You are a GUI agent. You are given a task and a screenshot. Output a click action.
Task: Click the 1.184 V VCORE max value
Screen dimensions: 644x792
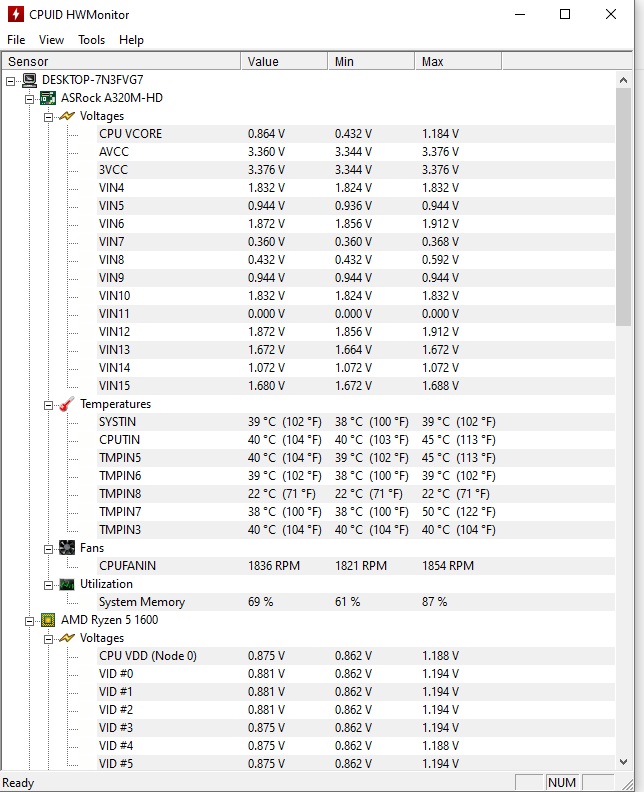440,134
